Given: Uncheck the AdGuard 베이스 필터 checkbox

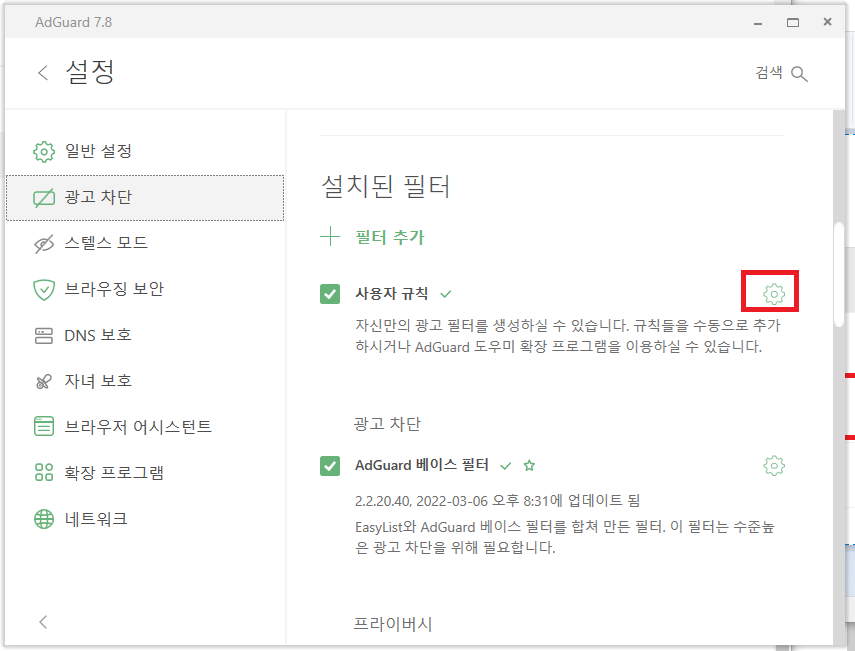Looking at the screenshot, I should (330, 466).
